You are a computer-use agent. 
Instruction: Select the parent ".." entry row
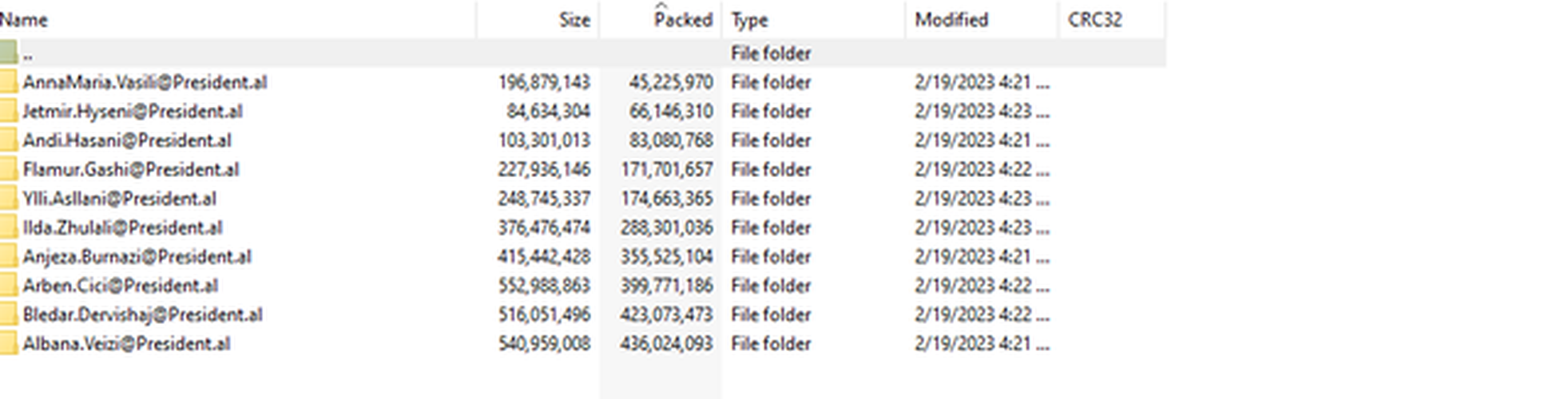tap(582, 53)
